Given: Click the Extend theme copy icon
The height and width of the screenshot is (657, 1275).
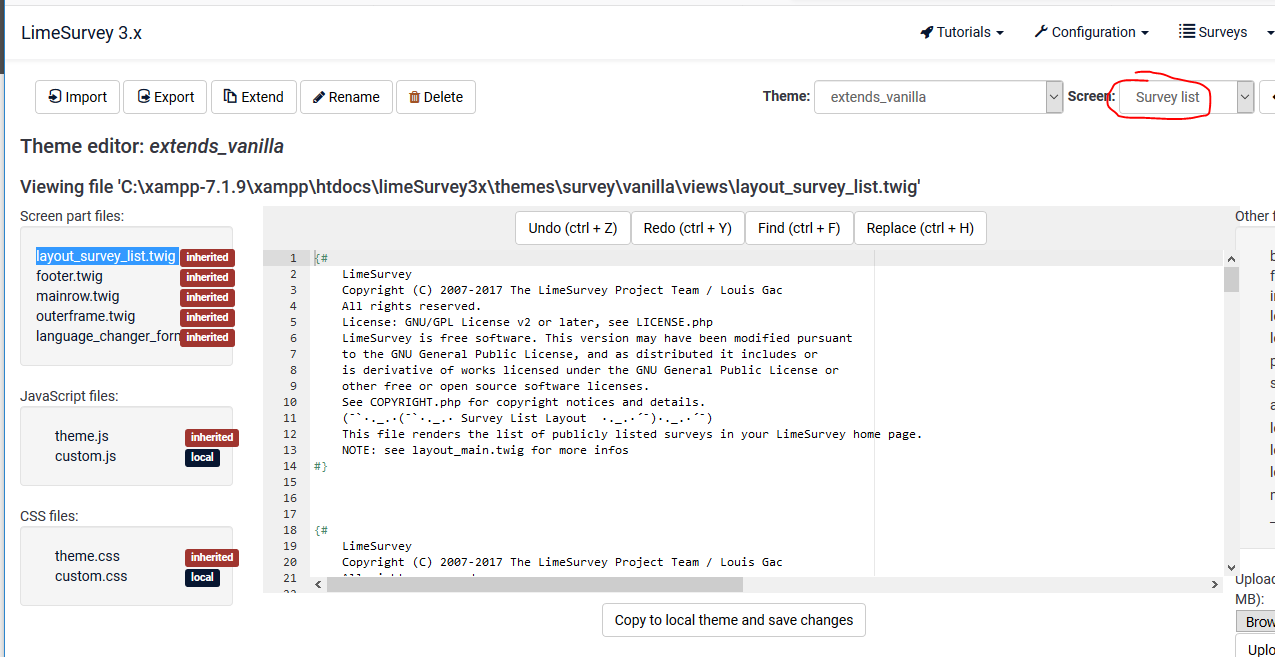Looking at the screenshot, I should [x=230, y=97].
